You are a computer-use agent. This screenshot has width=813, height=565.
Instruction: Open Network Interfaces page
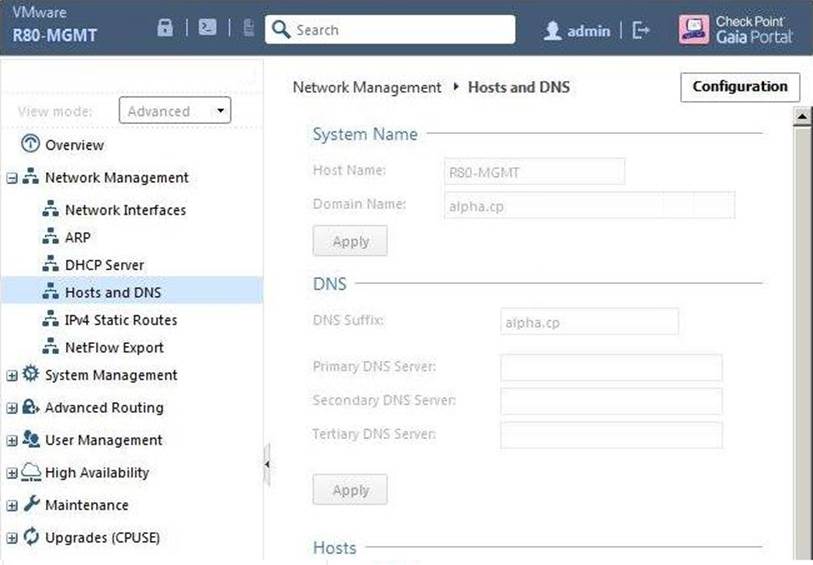[124, 210]
